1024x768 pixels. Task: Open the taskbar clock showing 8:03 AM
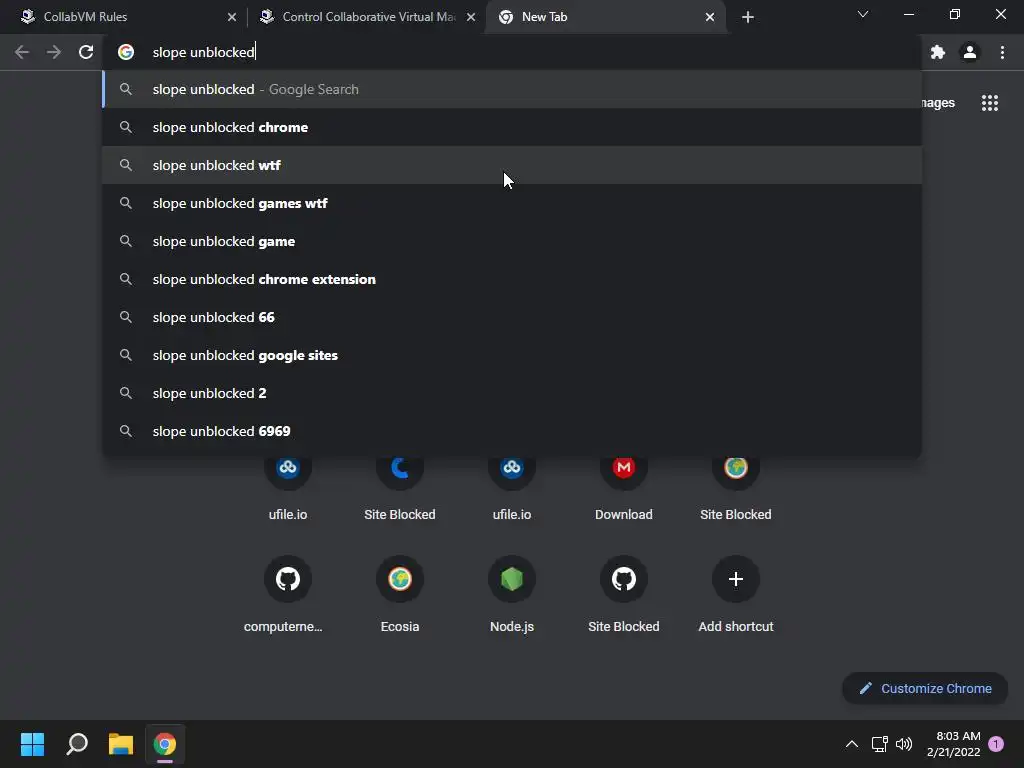point(953,744)
